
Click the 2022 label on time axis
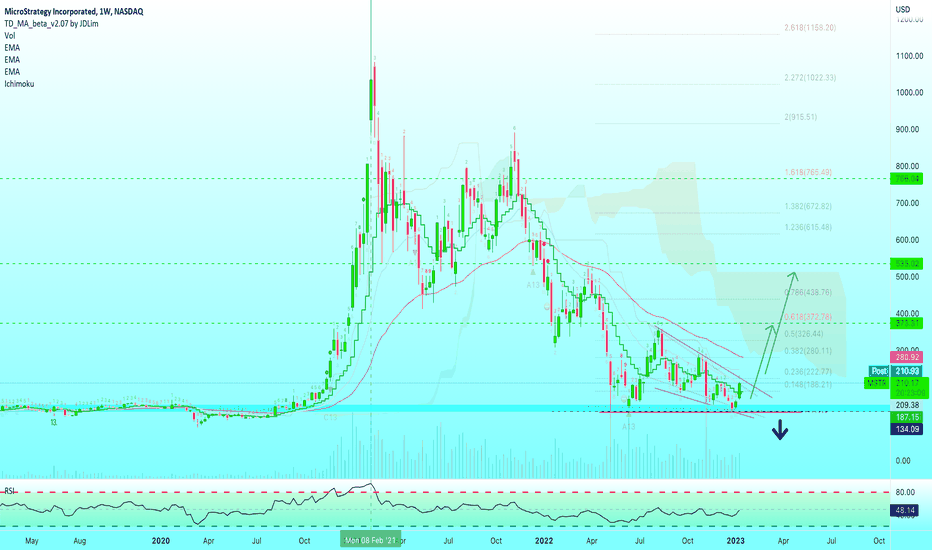click(x=544, y=540)
